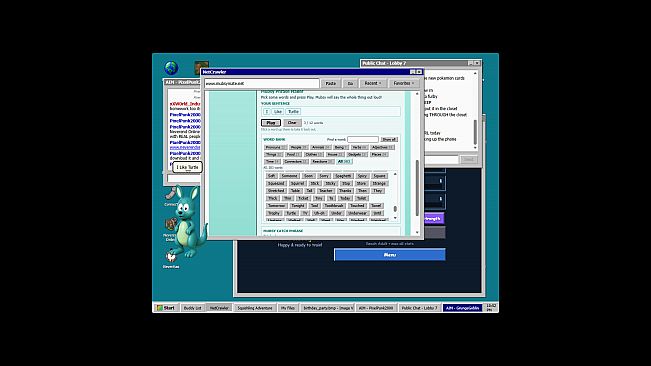The height and width of the screenshot is (366, 651).
Task: Remove the word 'I' from your sentence
Action: pos(267,112)
